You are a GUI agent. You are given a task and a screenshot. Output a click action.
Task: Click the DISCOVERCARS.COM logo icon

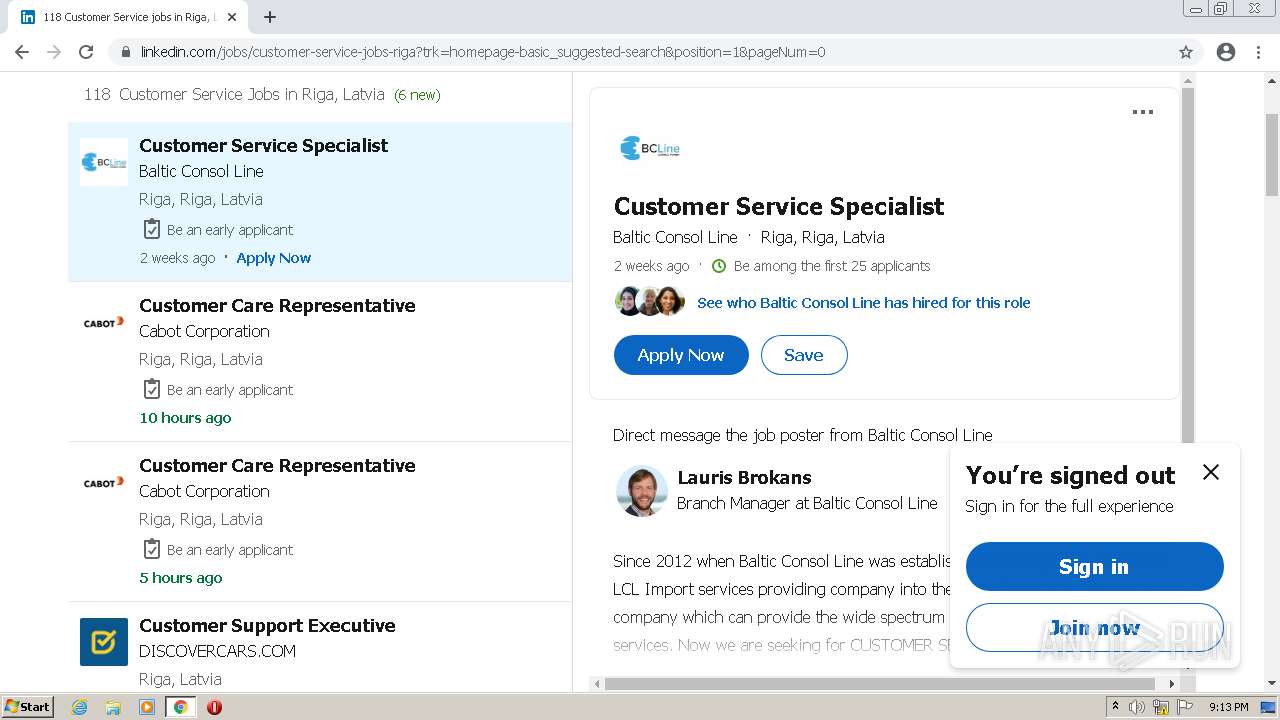pos(104,642)
